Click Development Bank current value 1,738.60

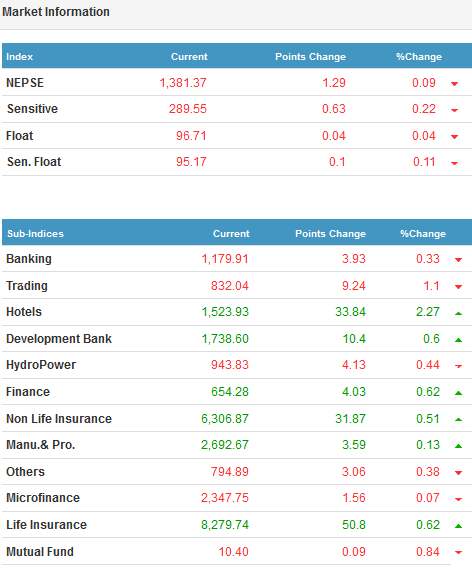point(225,339)
